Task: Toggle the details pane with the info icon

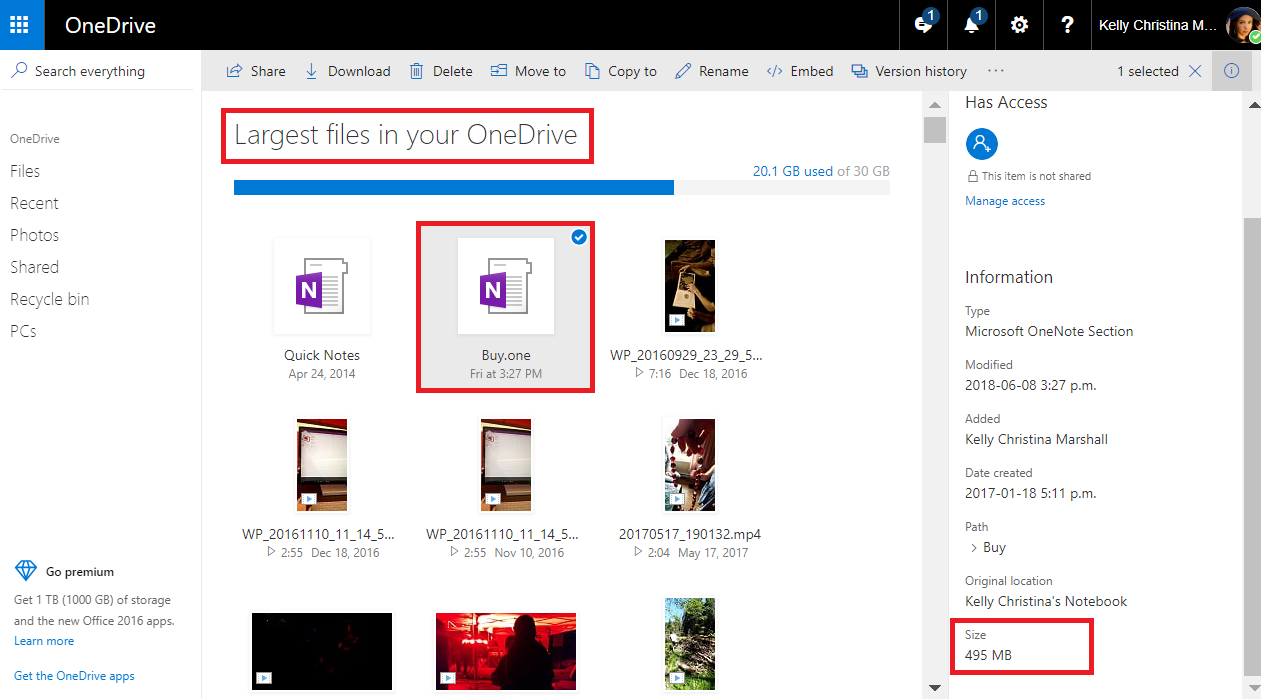Action: (1232, 70)
